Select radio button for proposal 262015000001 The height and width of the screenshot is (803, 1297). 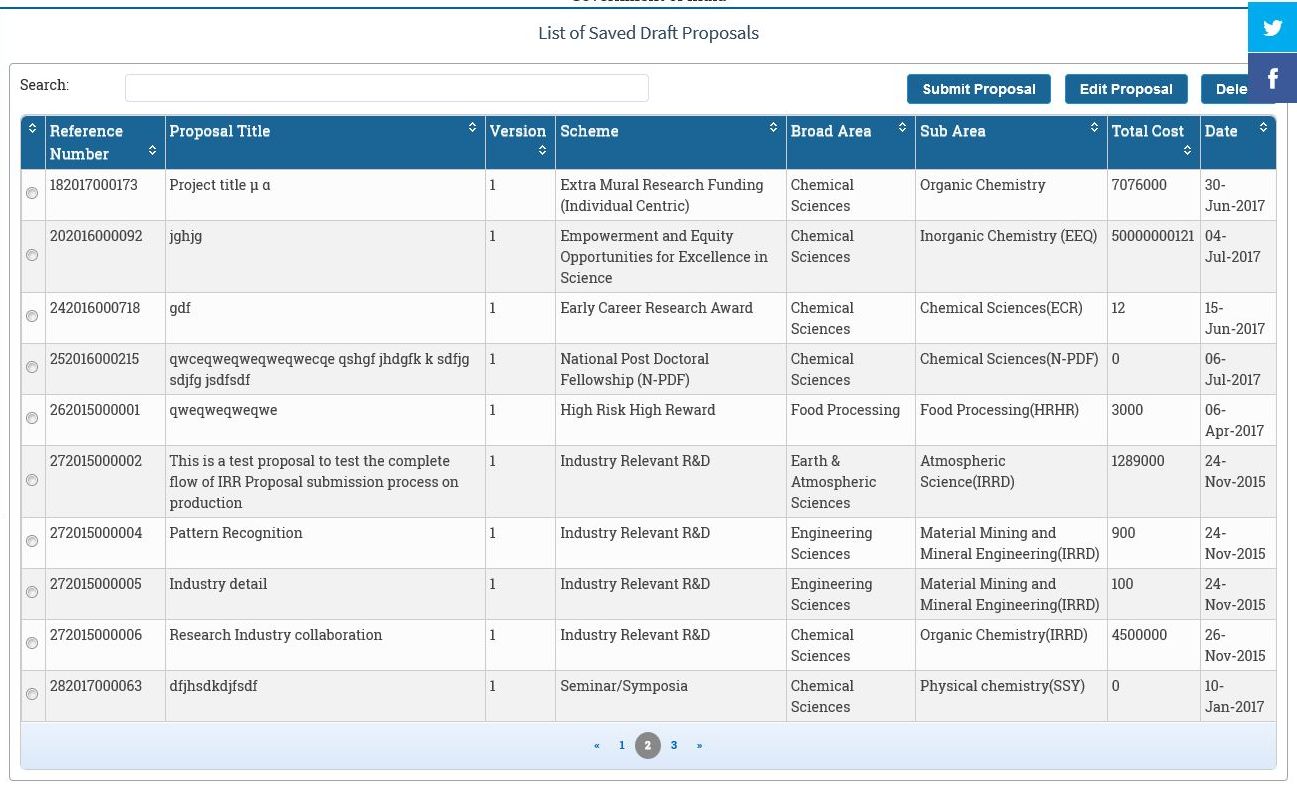coord(32,418)
